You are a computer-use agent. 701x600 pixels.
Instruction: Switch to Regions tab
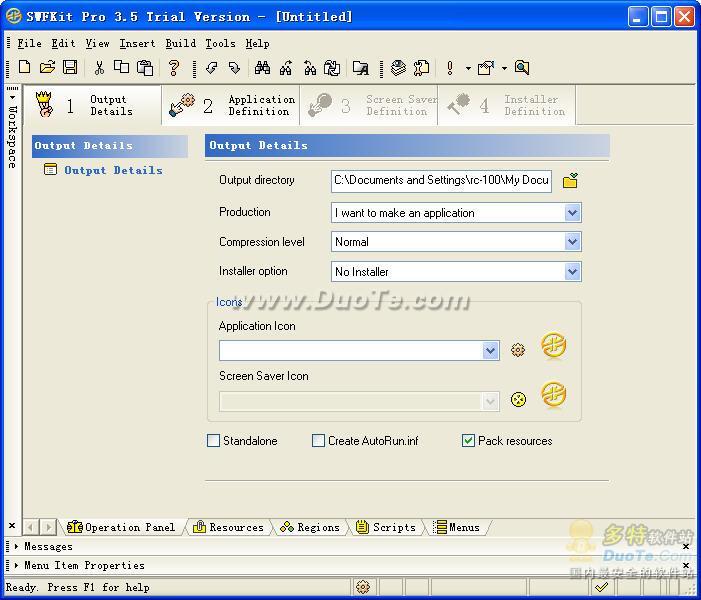tap(310, 528)
